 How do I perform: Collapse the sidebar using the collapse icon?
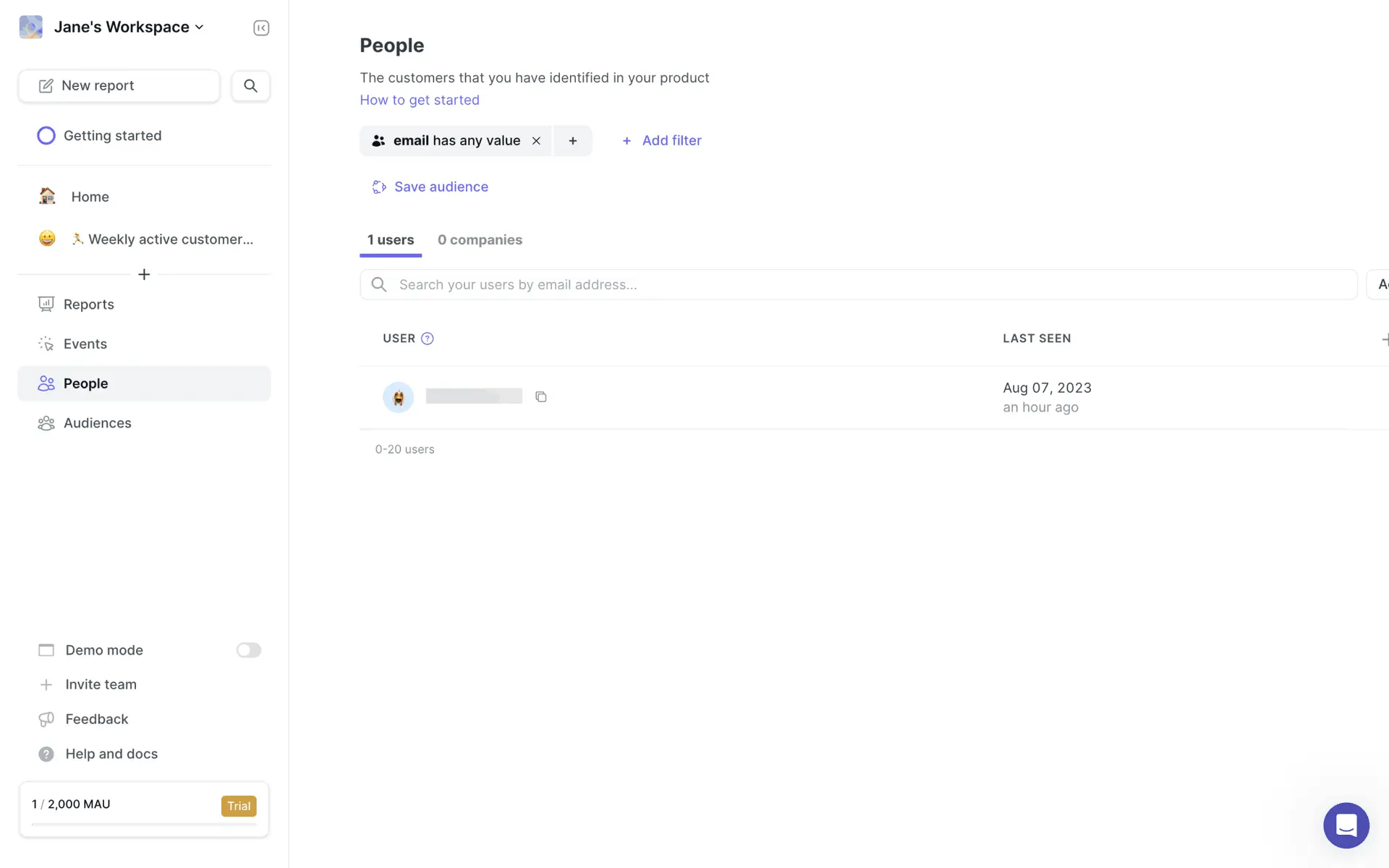click(x=261, y=28)
